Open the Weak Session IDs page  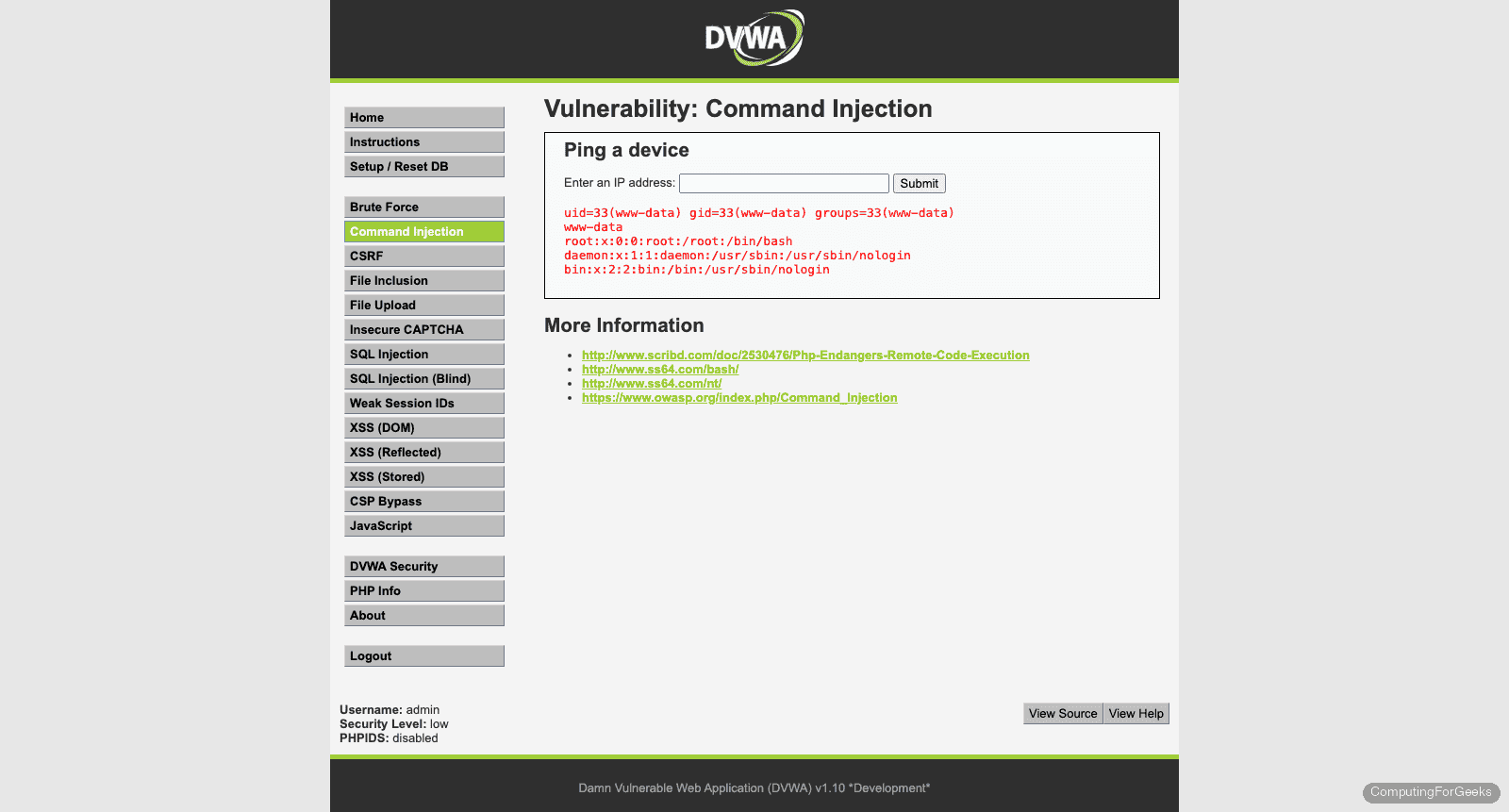pos(424,404)
